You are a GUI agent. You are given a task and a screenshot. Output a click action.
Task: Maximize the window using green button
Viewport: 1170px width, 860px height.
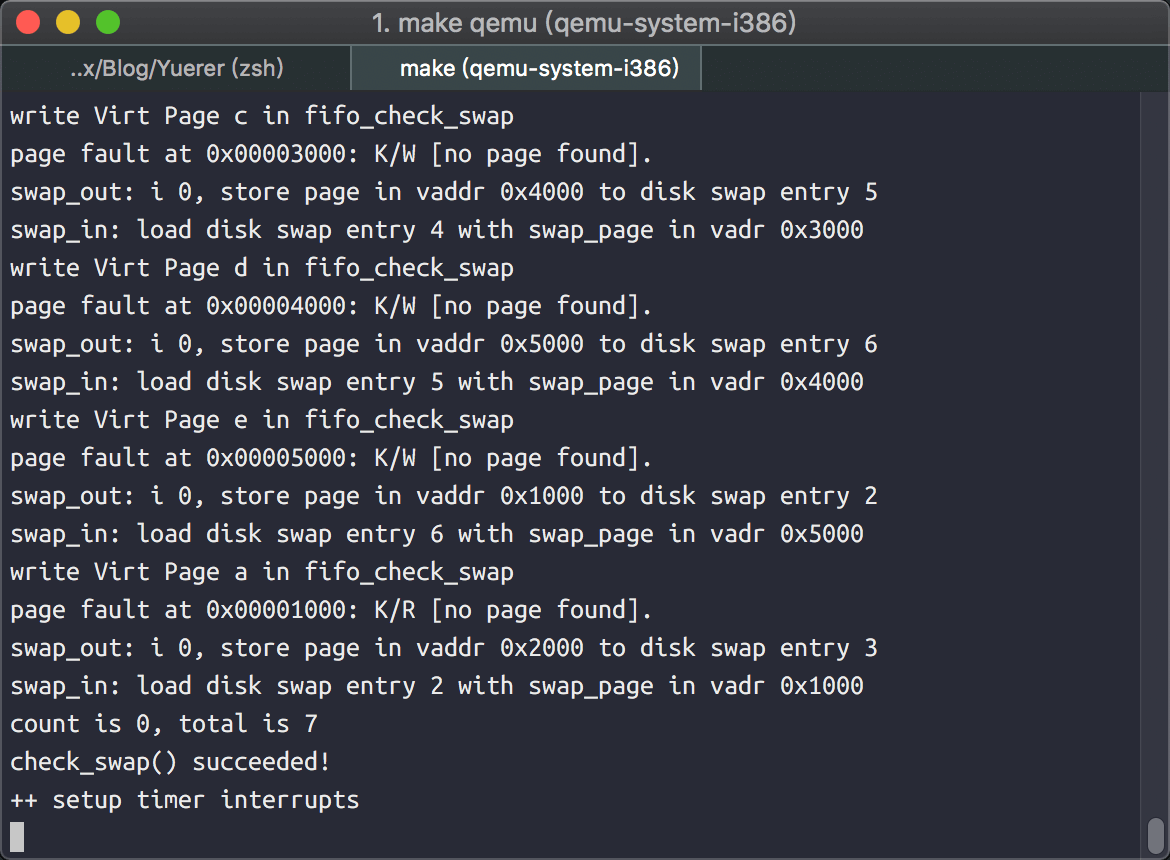tap(107, 22)
